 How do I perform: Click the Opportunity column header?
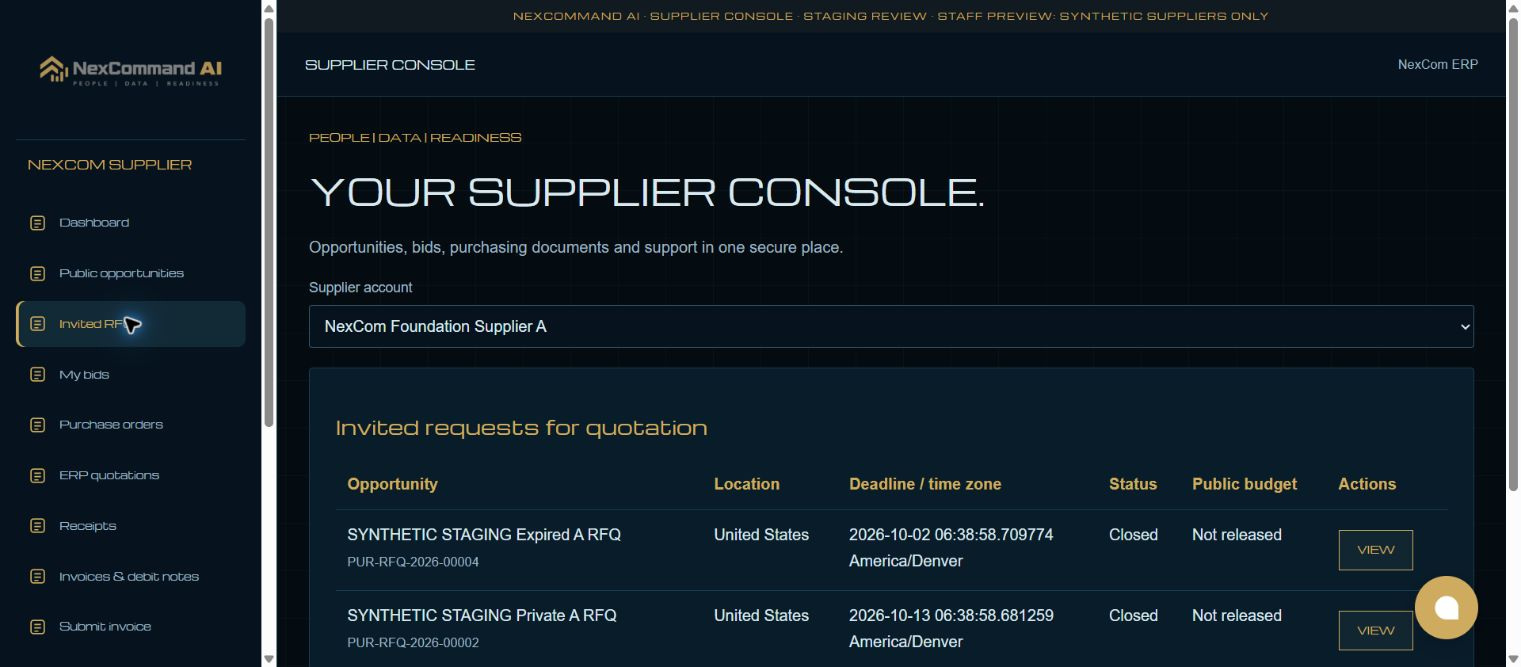[x=392, y=484]
